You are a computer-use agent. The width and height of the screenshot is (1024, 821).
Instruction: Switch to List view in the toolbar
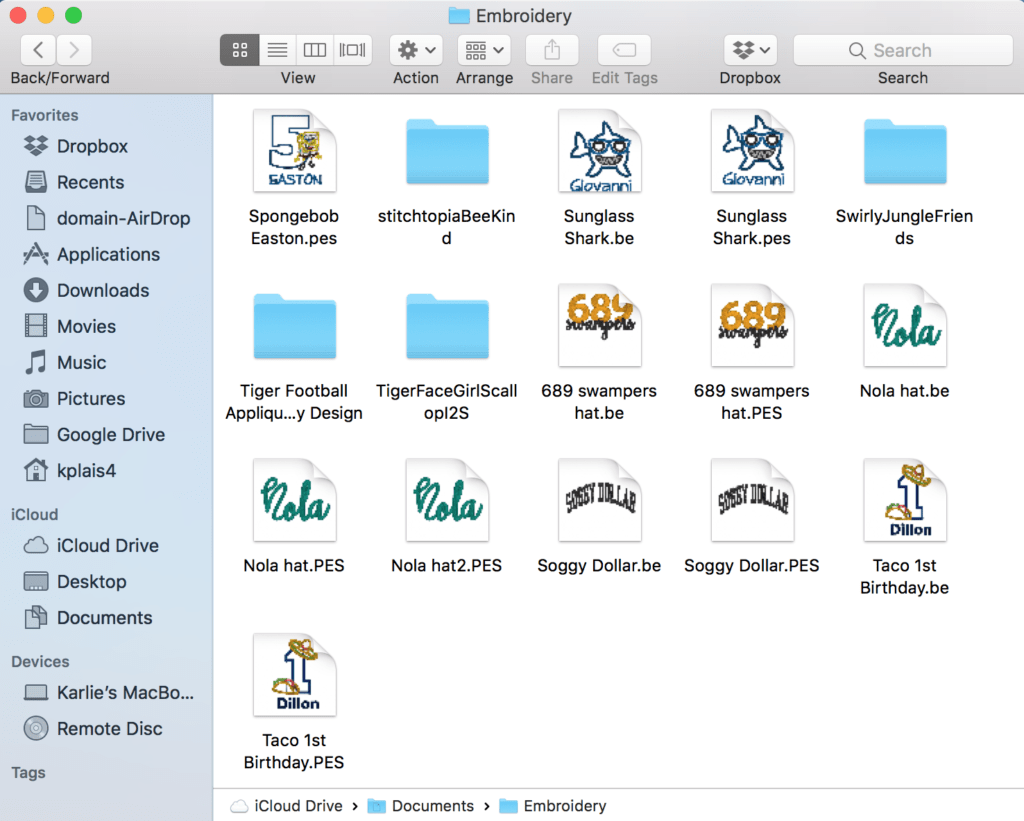(277, 50)
